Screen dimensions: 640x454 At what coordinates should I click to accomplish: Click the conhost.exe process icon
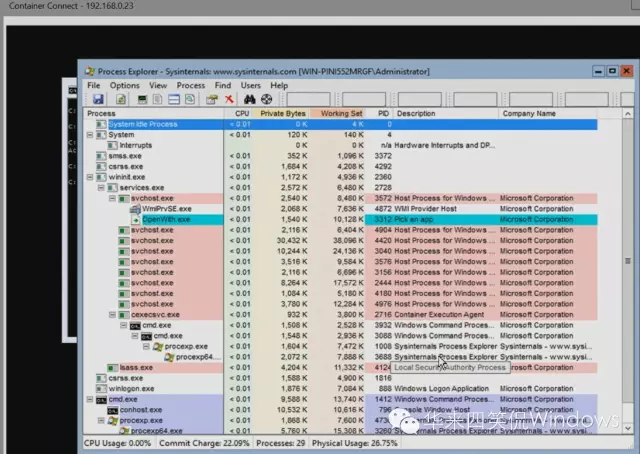point(113,410)
